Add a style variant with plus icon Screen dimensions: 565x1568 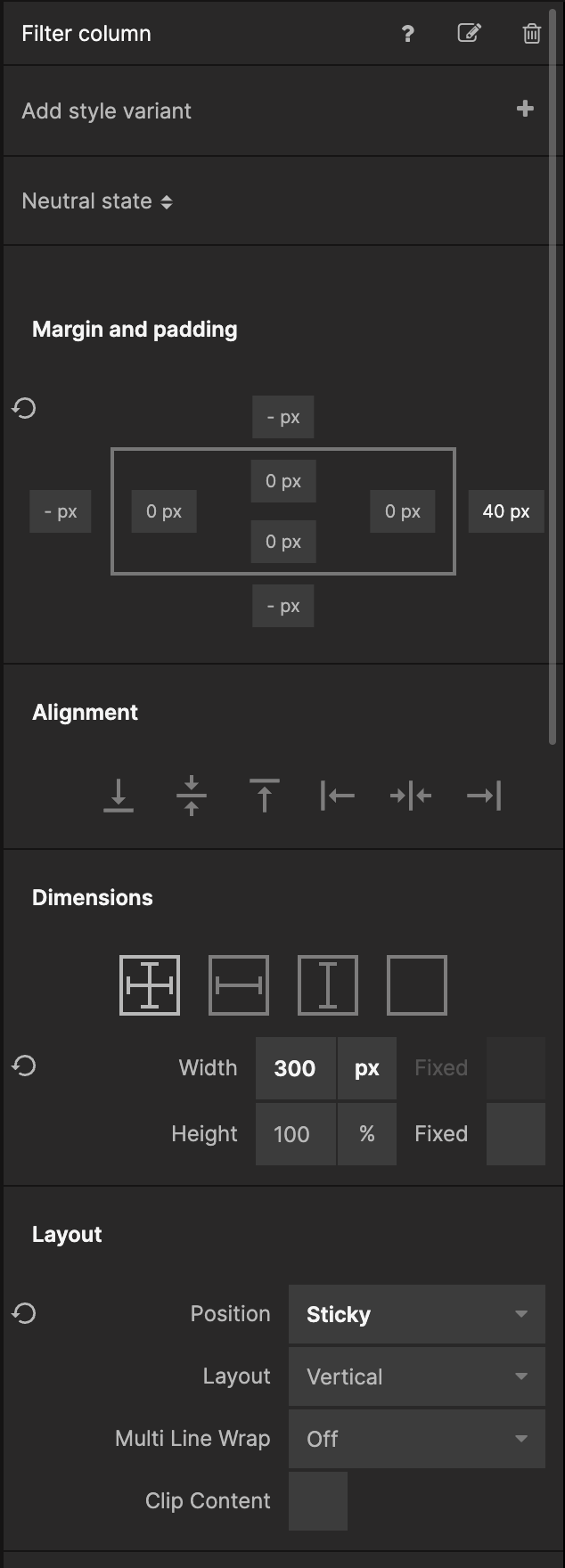(x=525, y=109)
